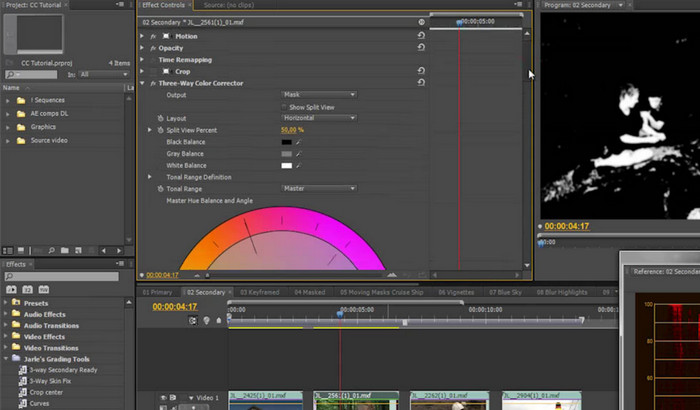Expand Tonal Range Definition
The image size is (700, 410).
(150, 177)
